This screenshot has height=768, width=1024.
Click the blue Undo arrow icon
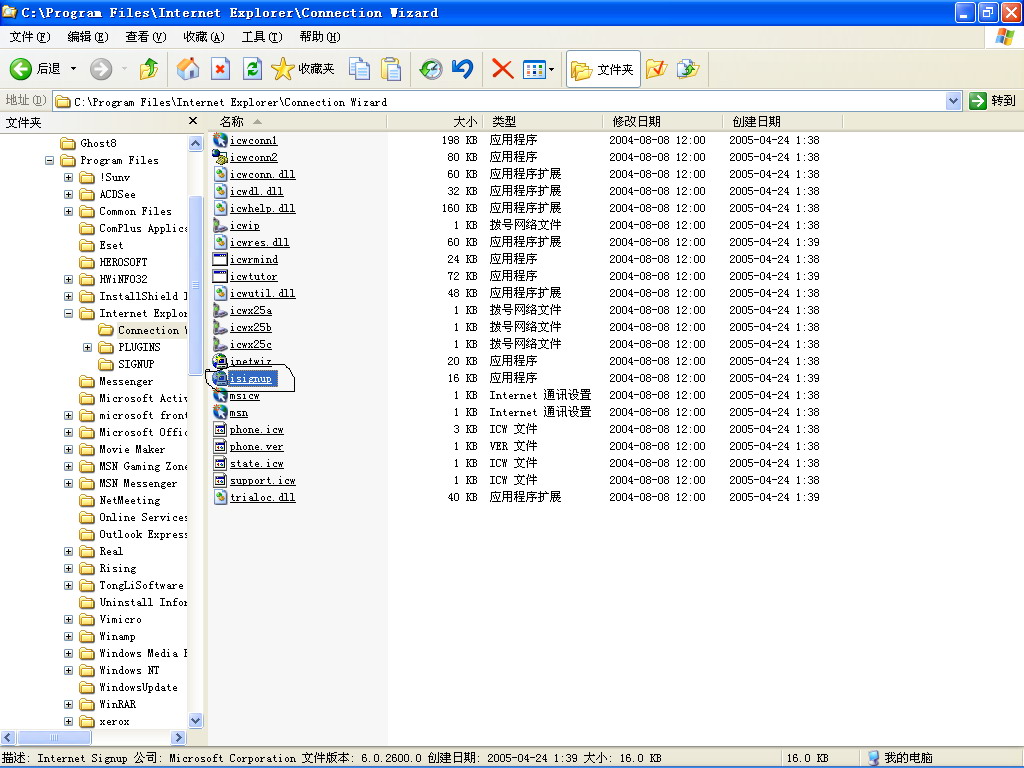(462, 69)
